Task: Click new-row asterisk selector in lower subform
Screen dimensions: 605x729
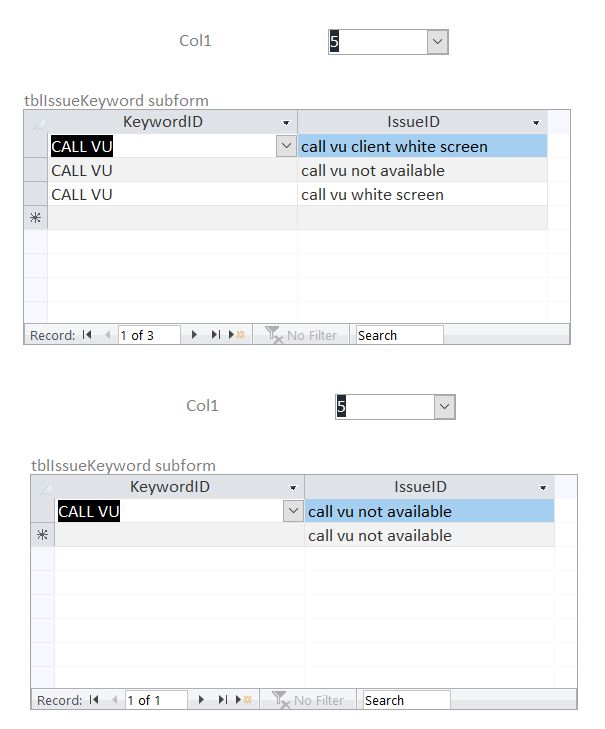Action: click(42, 535)
